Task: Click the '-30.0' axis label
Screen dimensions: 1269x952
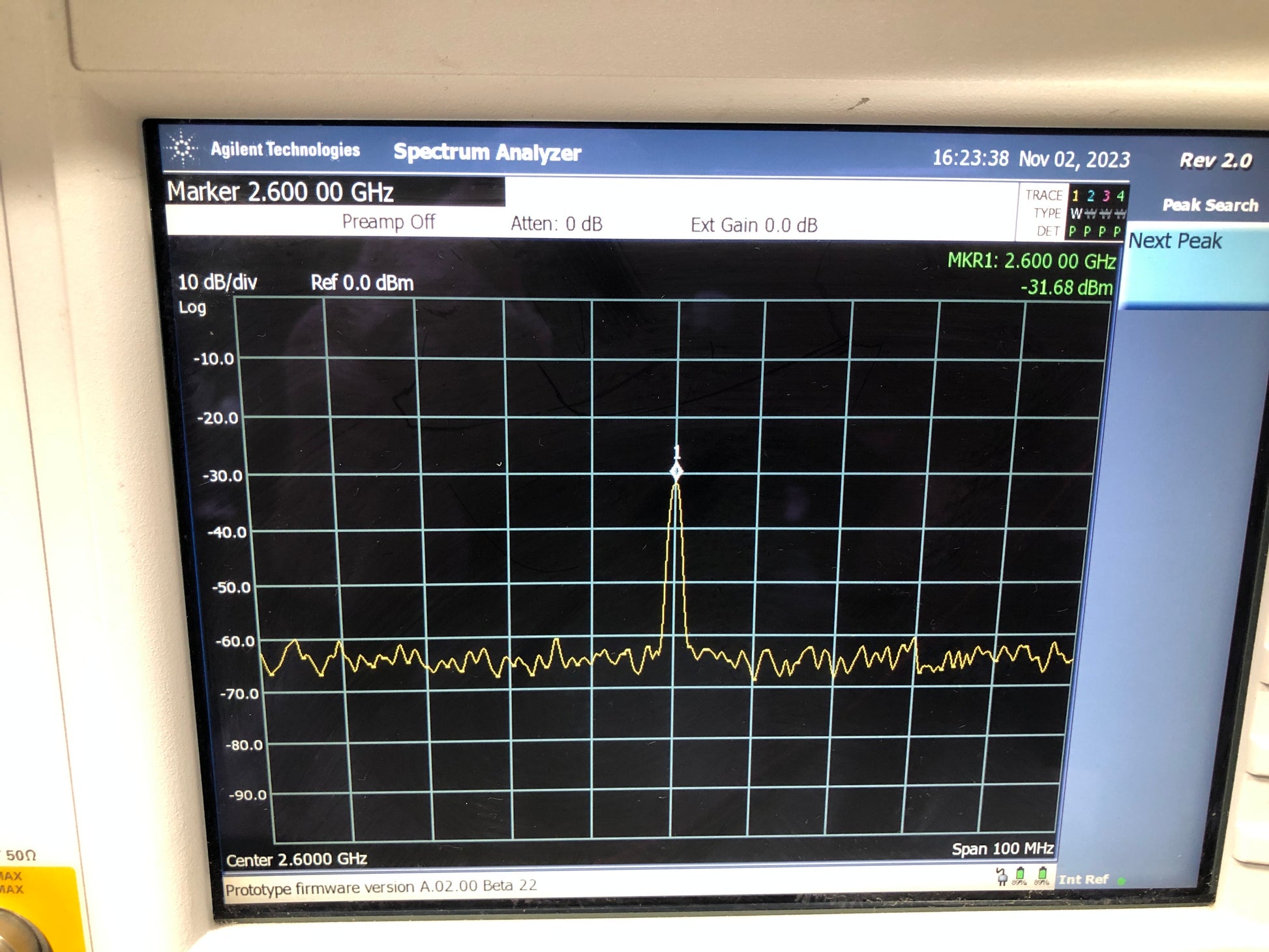Action: 222,476
